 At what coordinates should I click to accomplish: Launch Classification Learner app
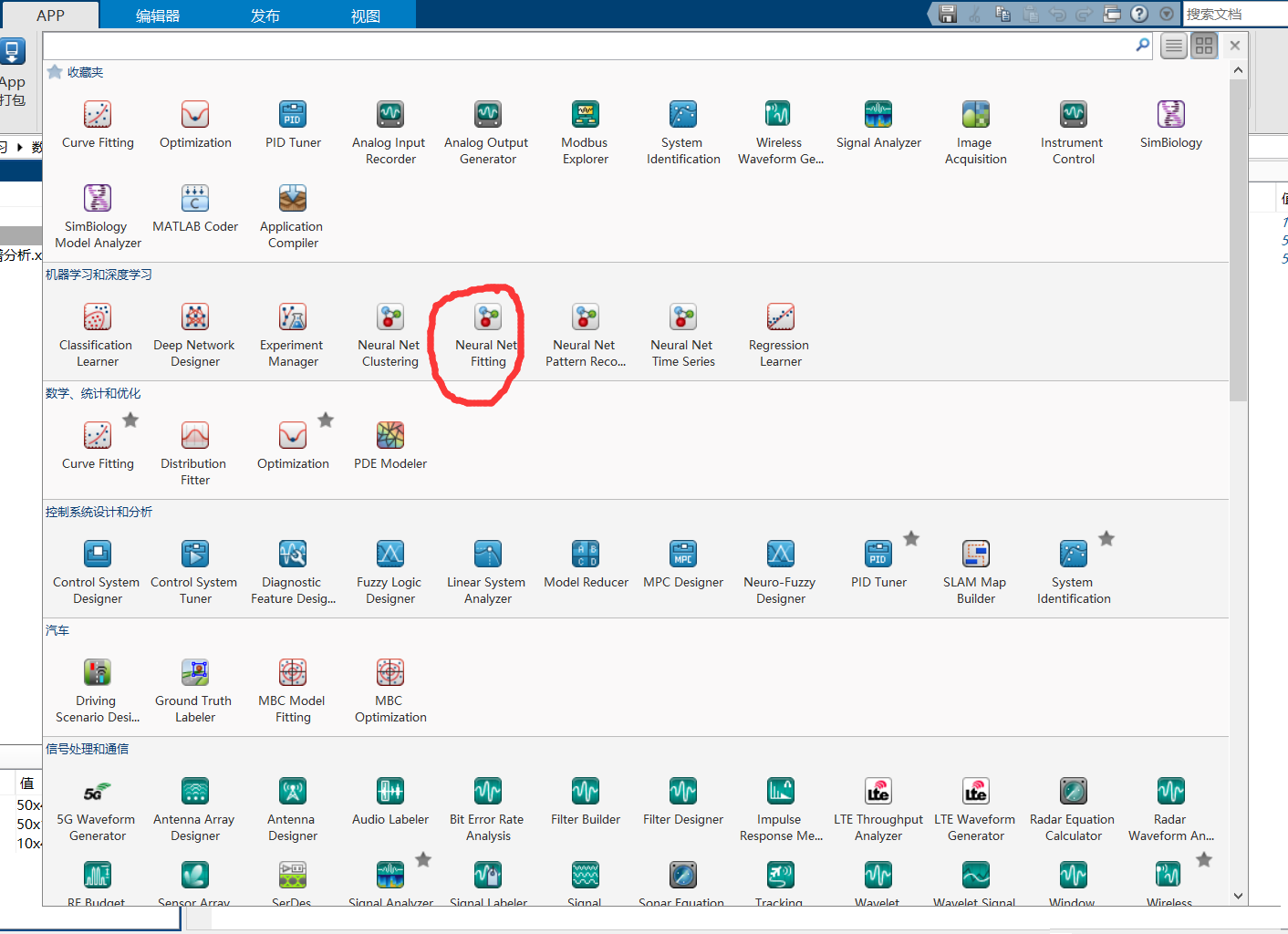coord(97,336)
